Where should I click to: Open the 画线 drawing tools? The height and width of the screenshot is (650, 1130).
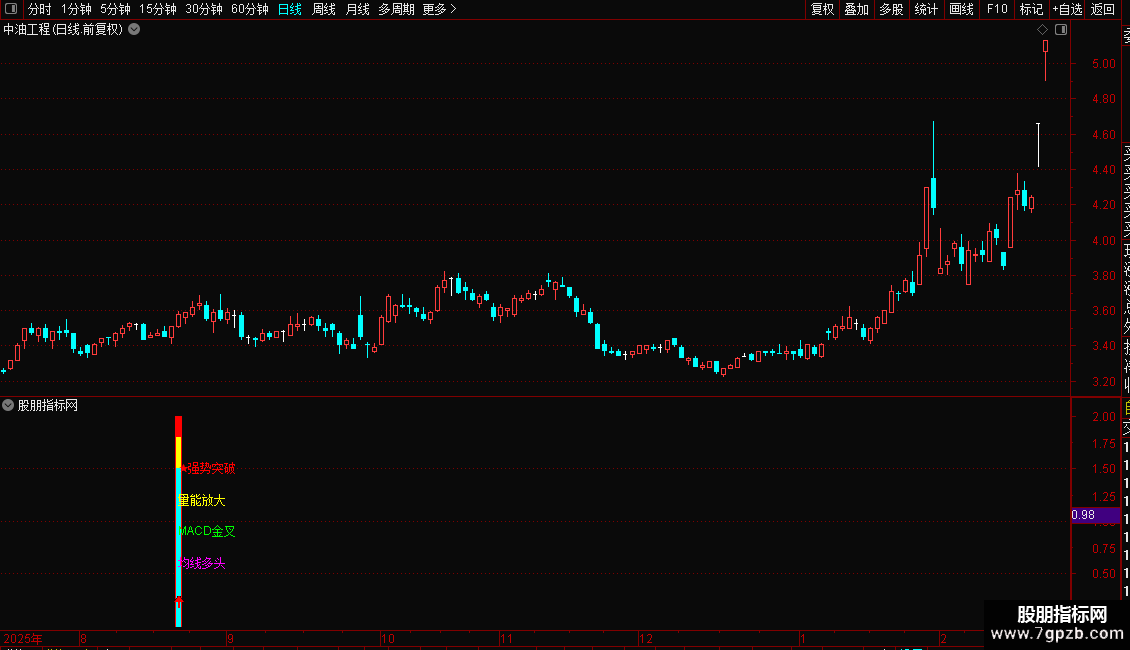coord(961,9)
